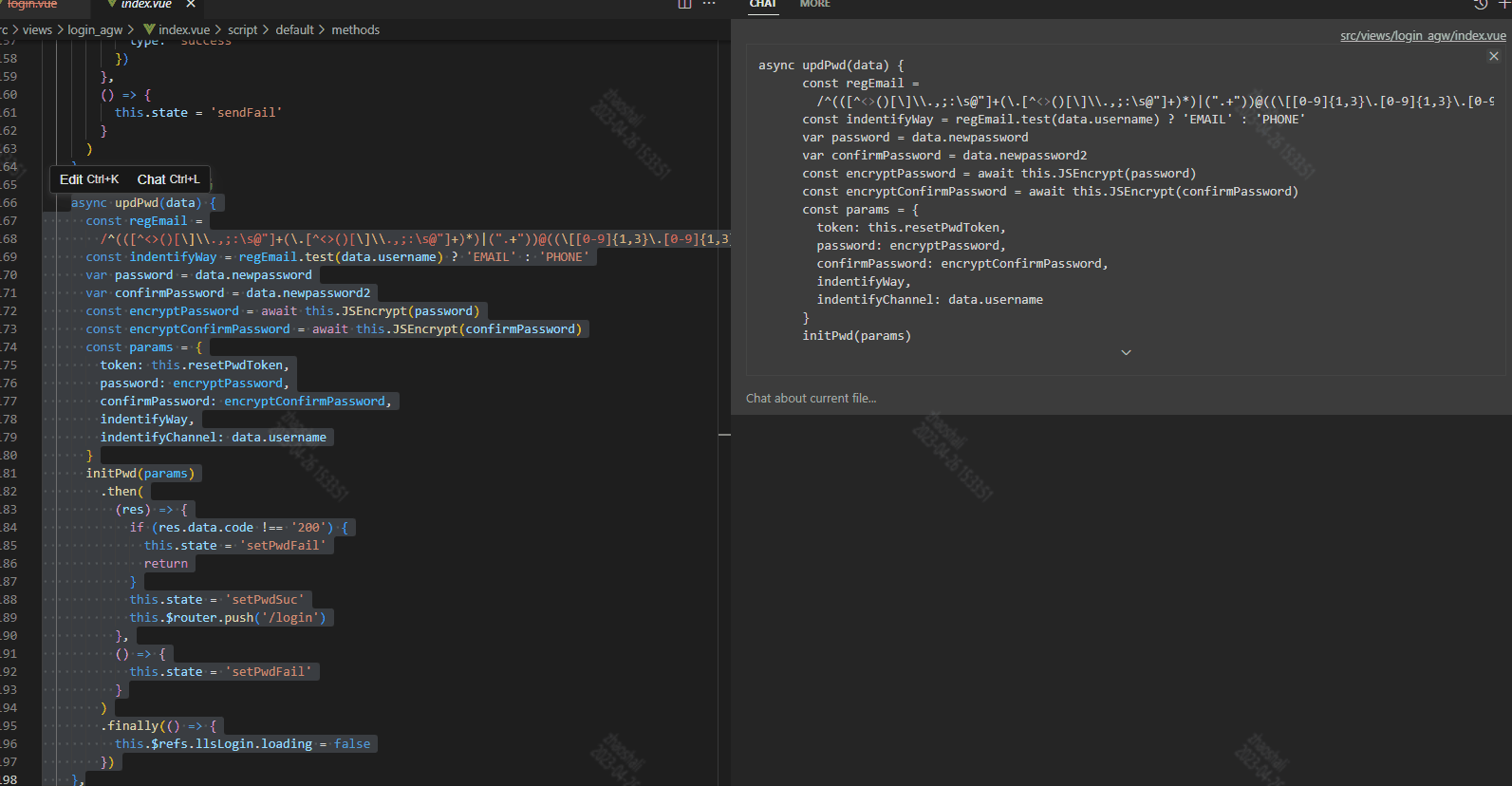
Task: Open the methods breadcrumb dropdown
Action: coord(356,30)
